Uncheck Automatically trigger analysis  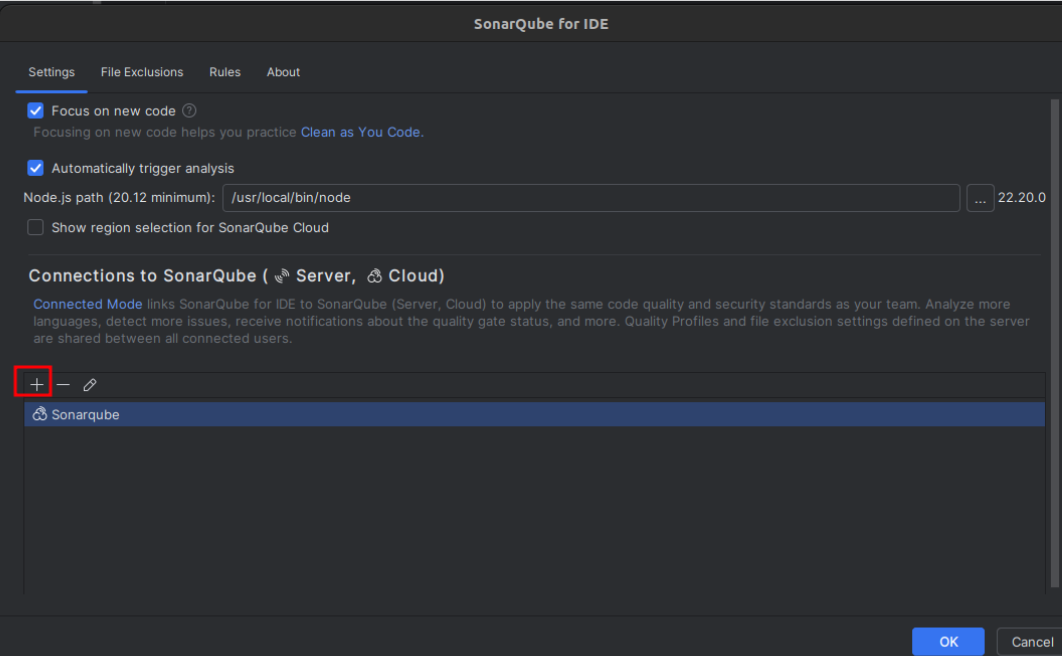(x=35, y=168)
